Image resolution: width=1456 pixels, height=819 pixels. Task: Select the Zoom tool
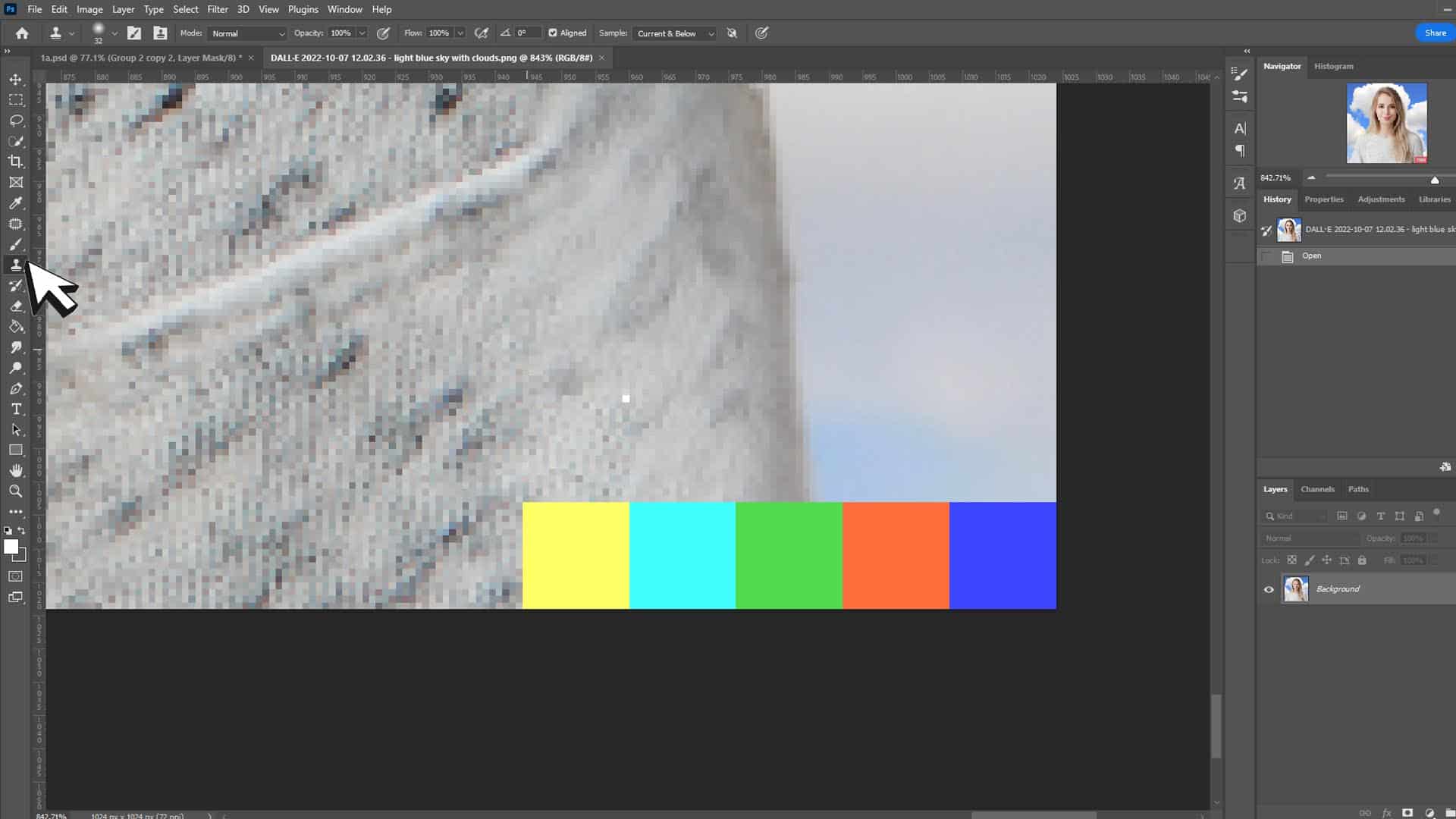pos(15,491)
